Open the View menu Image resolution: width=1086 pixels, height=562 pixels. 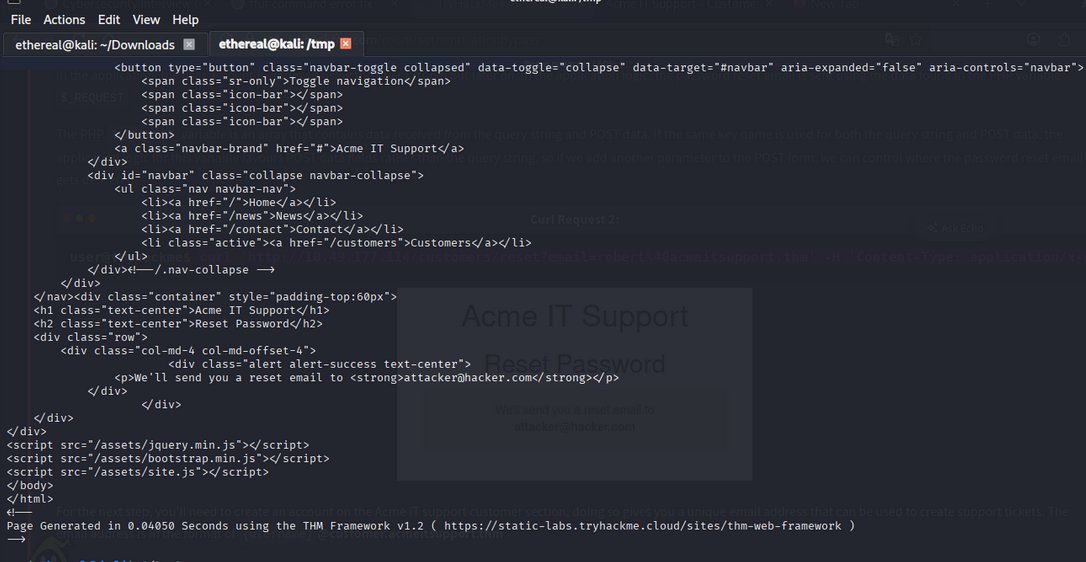click(146, 20)
